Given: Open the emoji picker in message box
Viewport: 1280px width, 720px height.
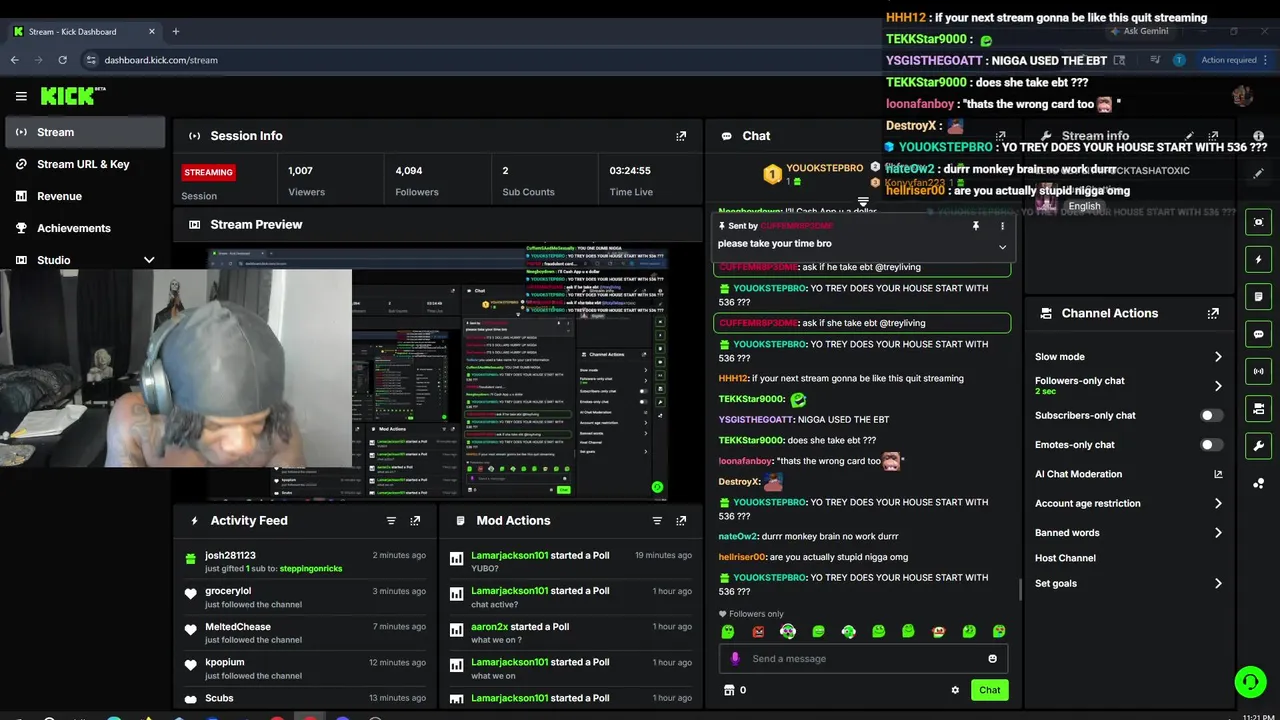Looking at the screenshot, I should point(992,659).
